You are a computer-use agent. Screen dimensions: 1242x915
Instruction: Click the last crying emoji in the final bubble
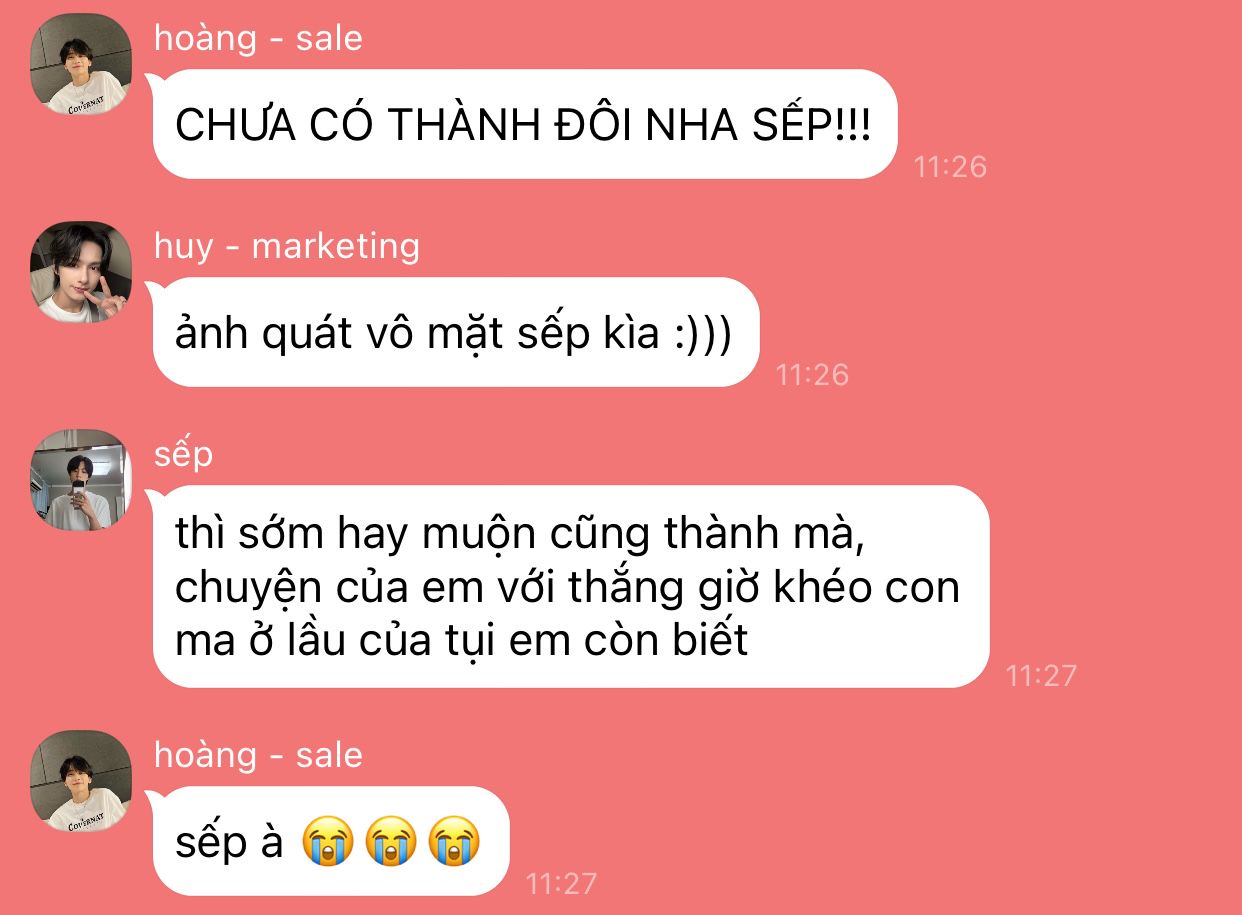pos(454,842)
